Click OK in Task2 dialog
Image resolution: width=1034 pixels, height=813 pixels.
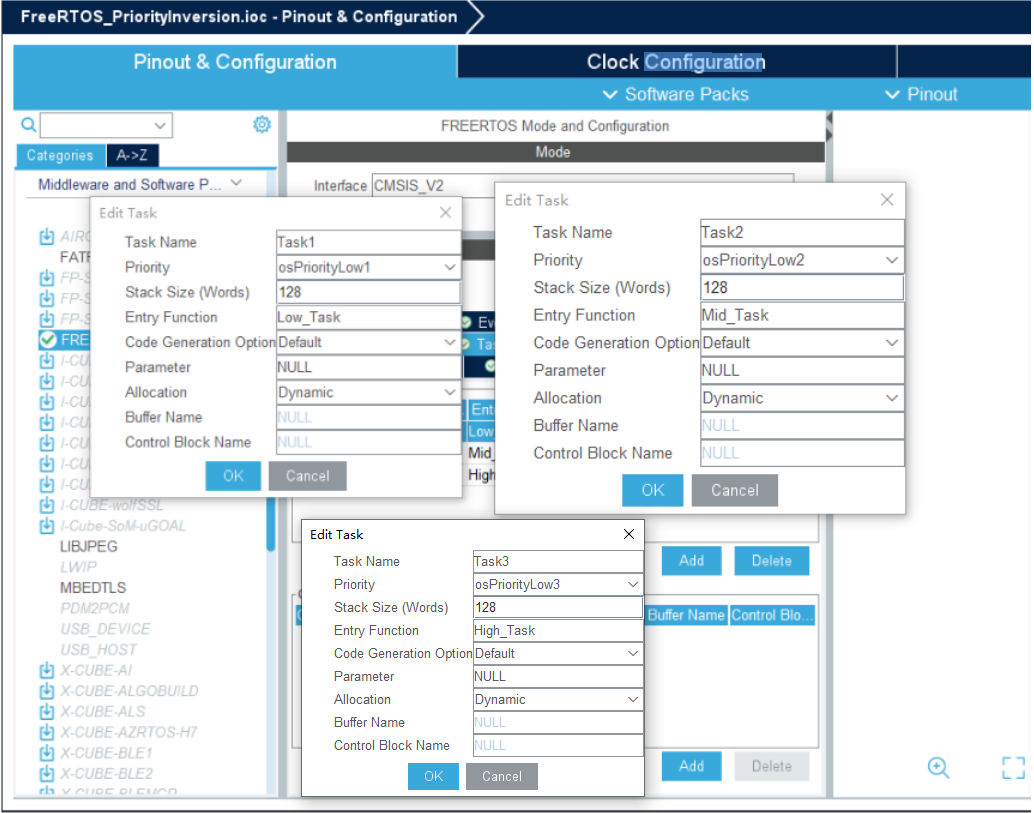point(652,490)
